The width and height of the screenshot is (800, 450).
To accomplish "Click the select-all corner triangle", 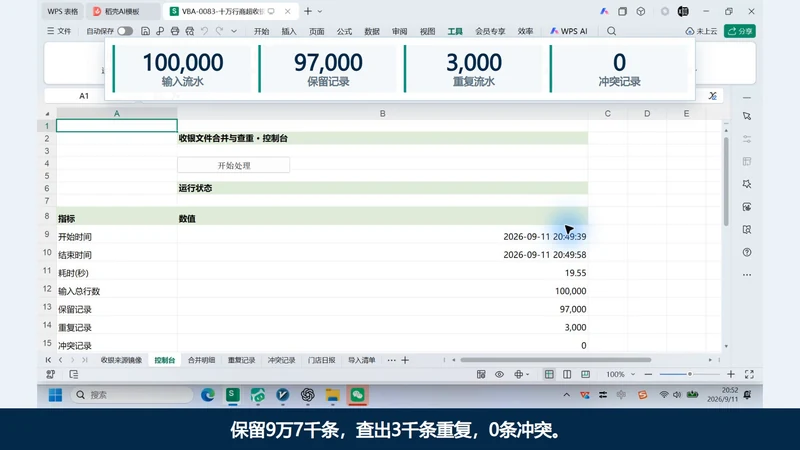I will point(47,114).
